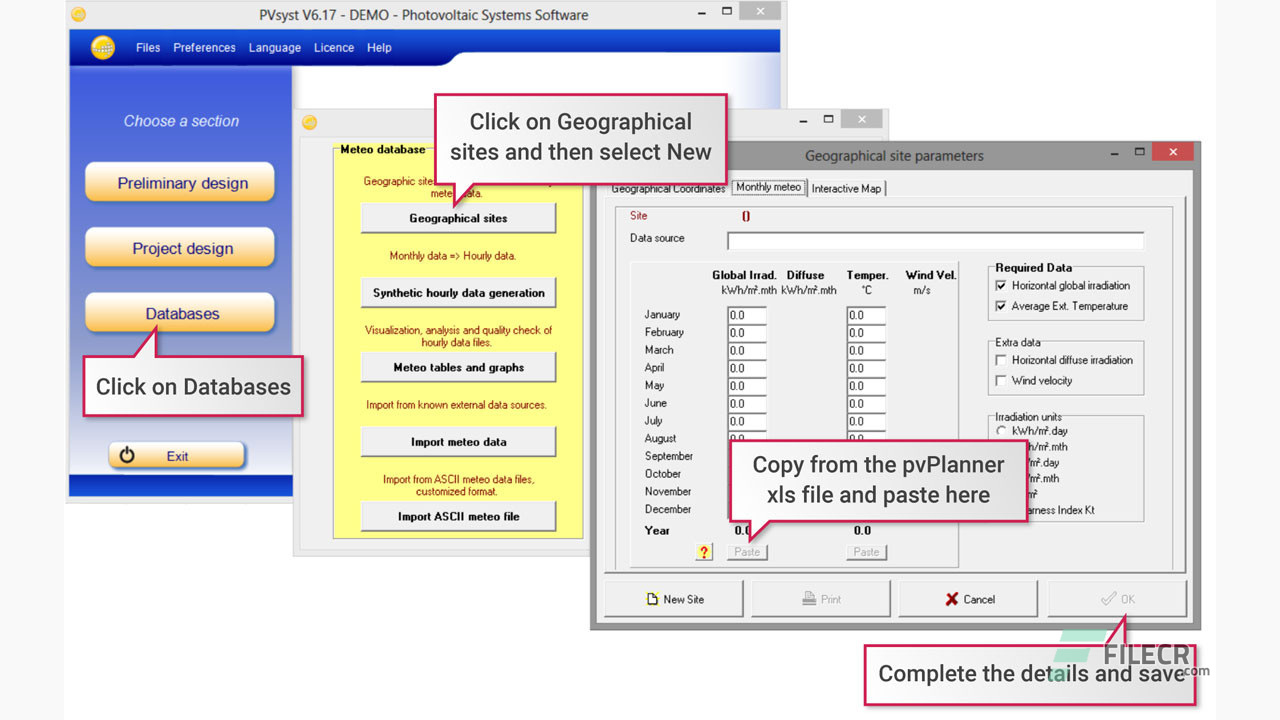This screenshot has height=720, width=1280.
Task: Open Geographical sites
Action: click(x=458, y=218)
